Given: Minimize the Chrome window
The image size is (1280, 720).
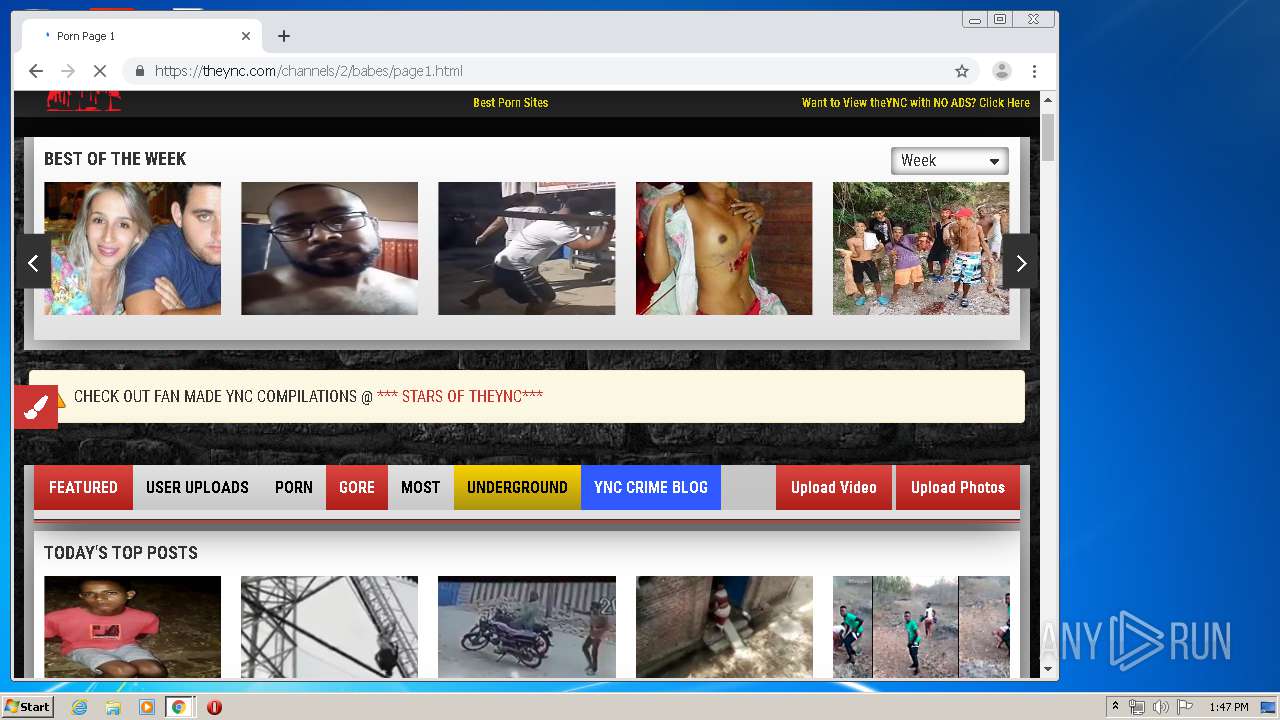Looking at the screenshot, I should click(x=975, y=19).
